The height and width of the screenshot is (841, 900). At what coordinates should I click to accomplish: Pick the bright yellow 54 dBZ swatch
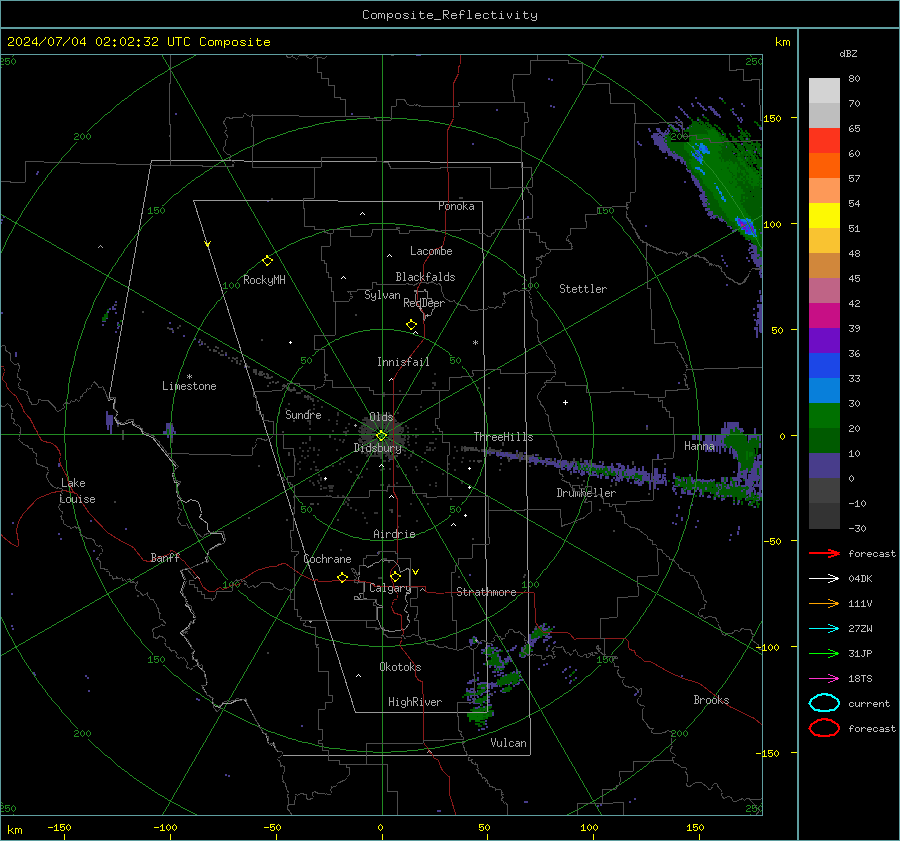[x=824, y=216]
